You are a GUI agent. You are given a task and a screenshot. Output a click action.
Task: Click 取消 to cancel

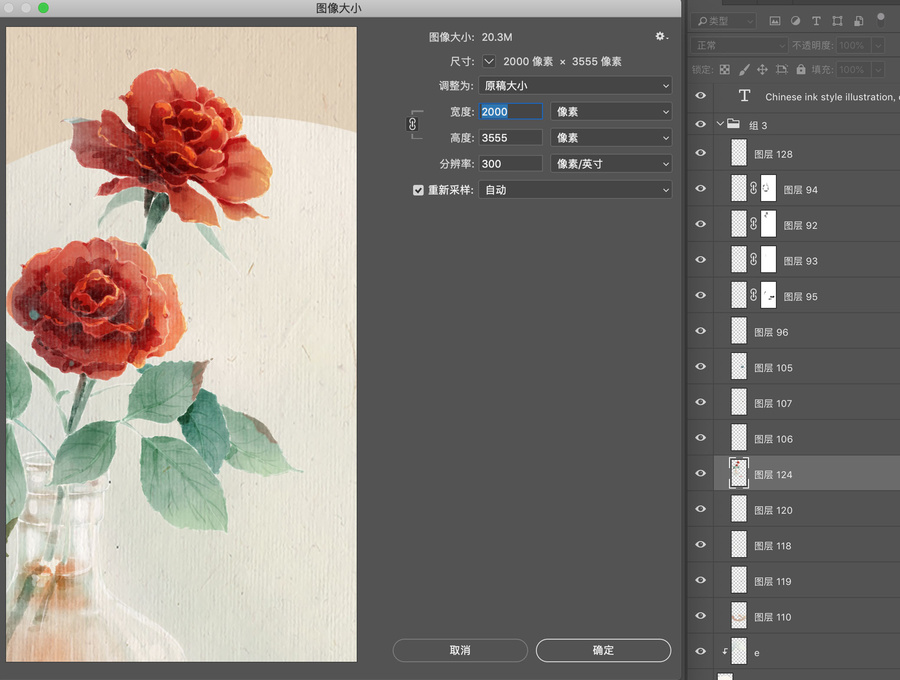pos(460,650)
